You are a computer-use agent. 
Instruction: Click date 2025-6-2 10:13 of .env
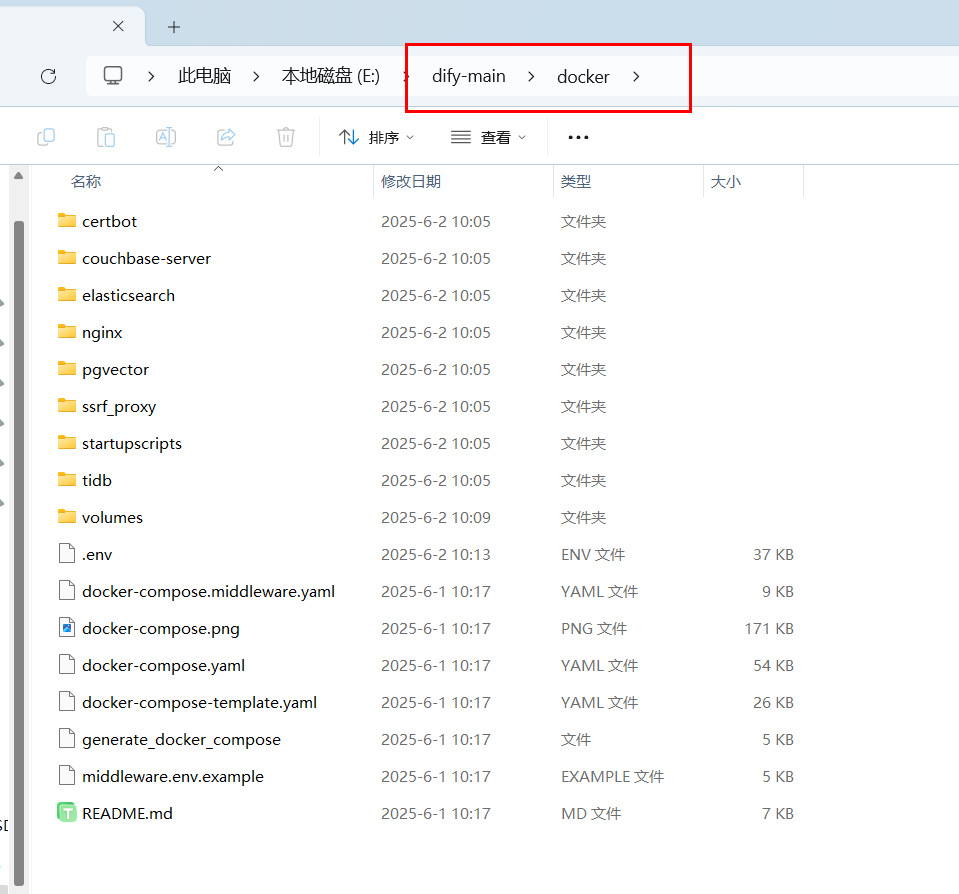pyautogui.click(x=435, y=555)
